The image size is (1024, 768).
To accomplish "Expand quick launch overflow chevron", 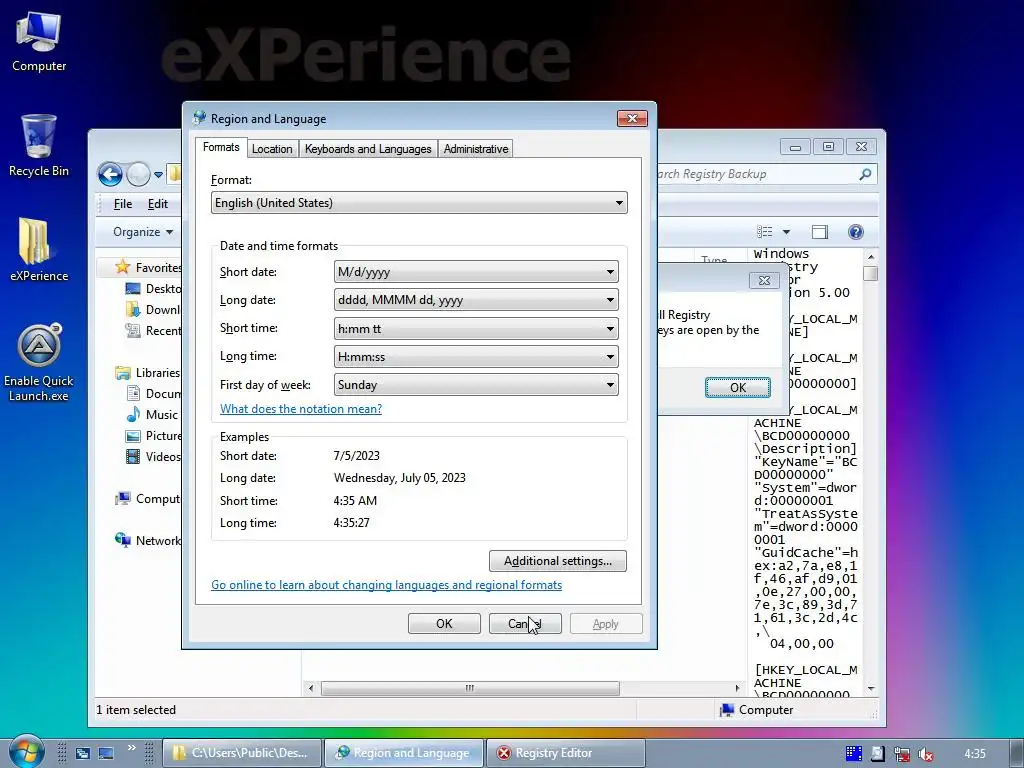I will point(132,748).
